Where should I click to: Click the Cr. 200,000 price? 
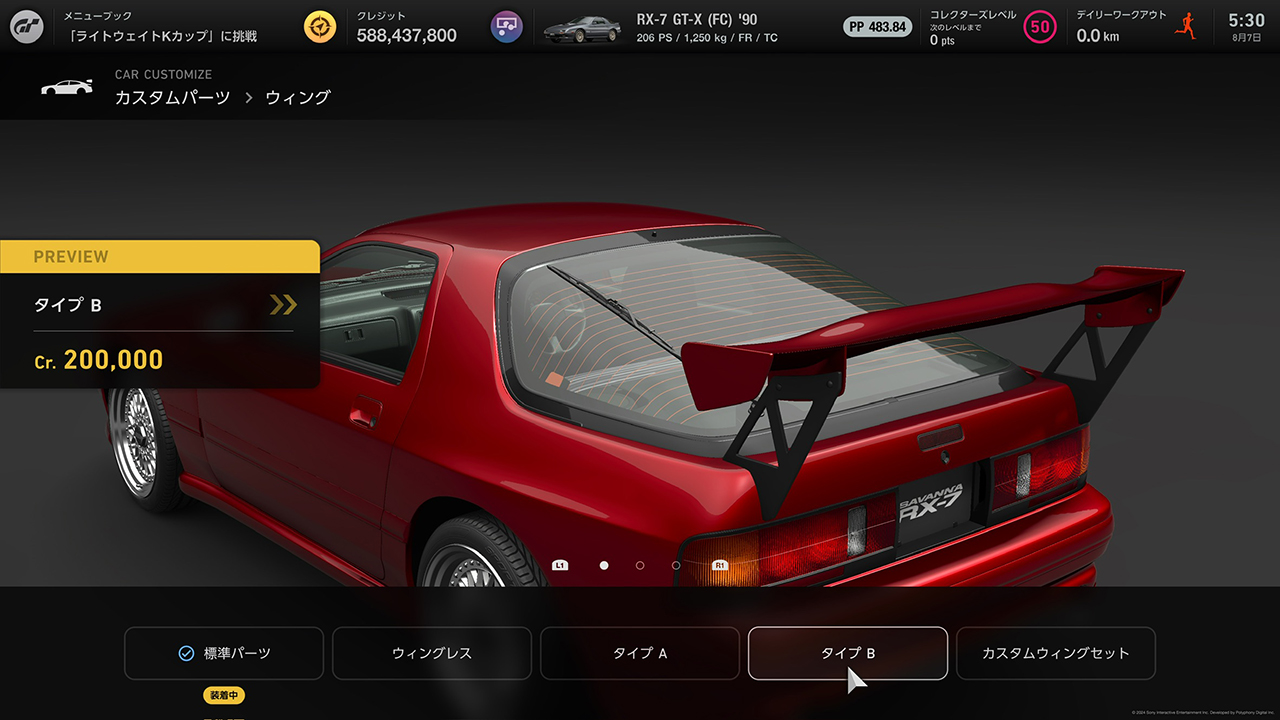(98, 360)
